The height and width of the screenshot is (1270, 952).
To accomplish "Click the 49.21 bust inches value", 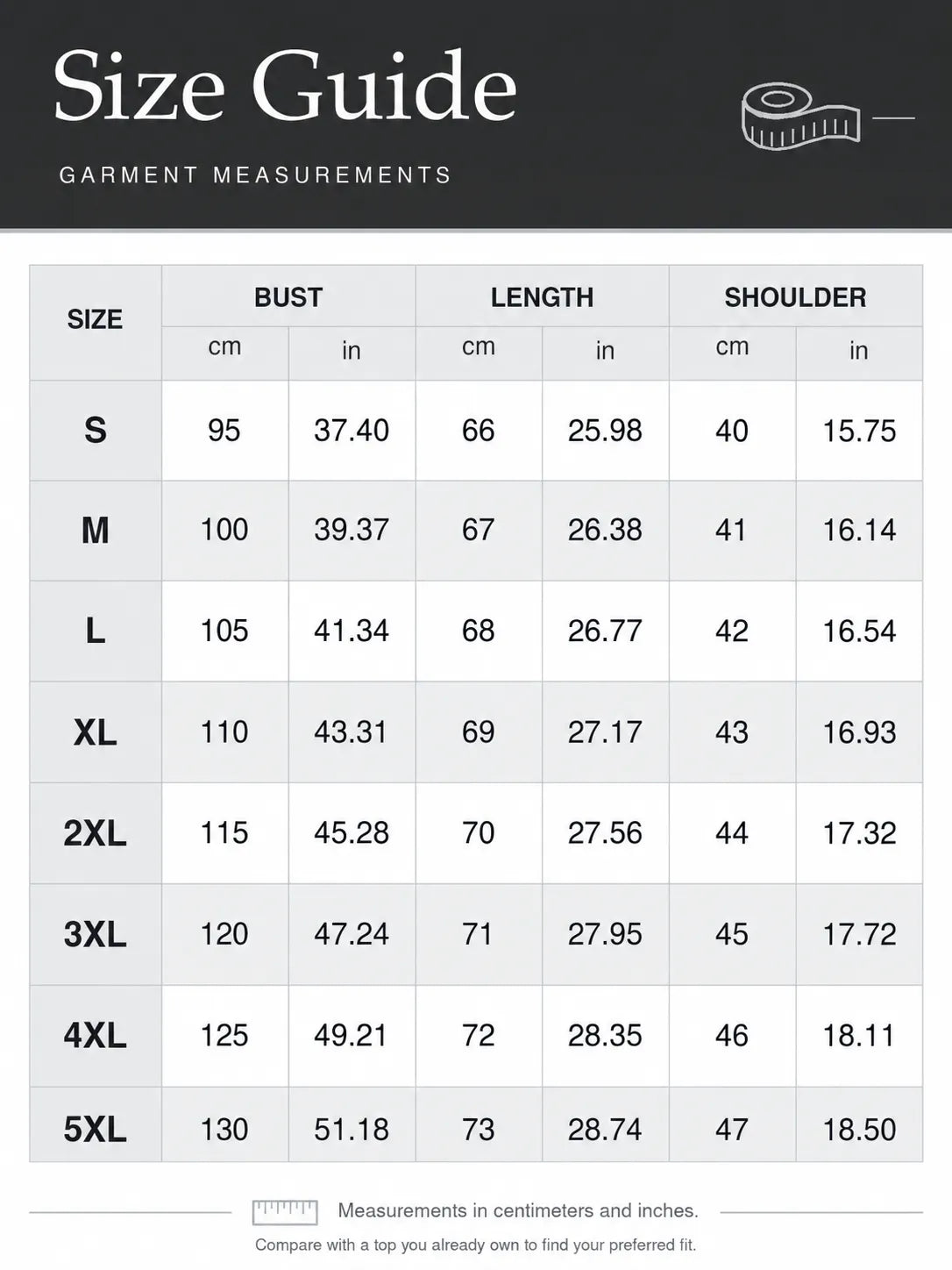I will coord(352,1036).
